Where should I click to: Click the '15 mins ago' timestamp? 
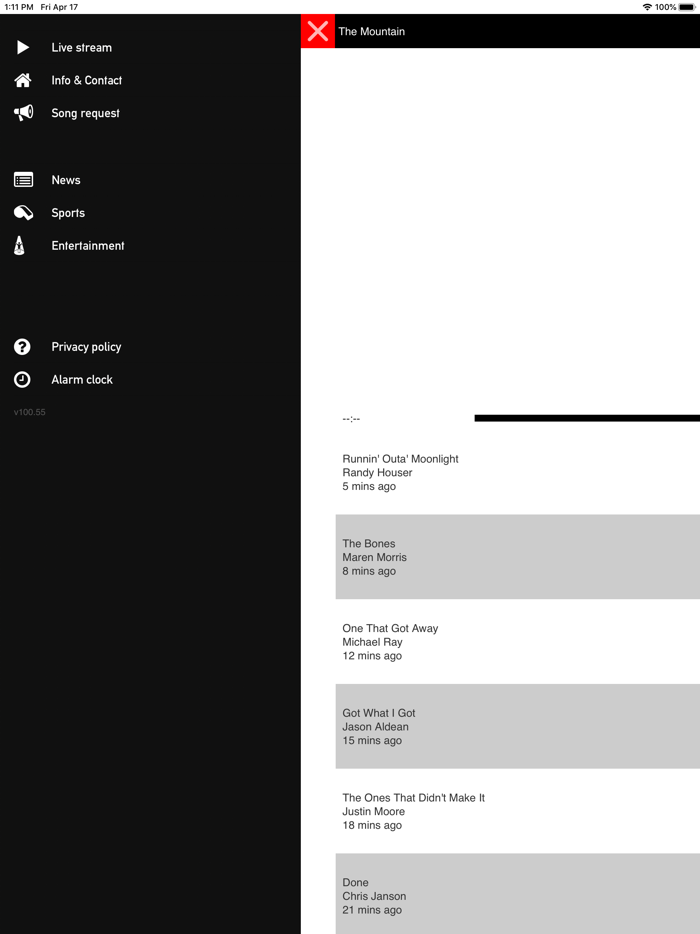(372, 740)
